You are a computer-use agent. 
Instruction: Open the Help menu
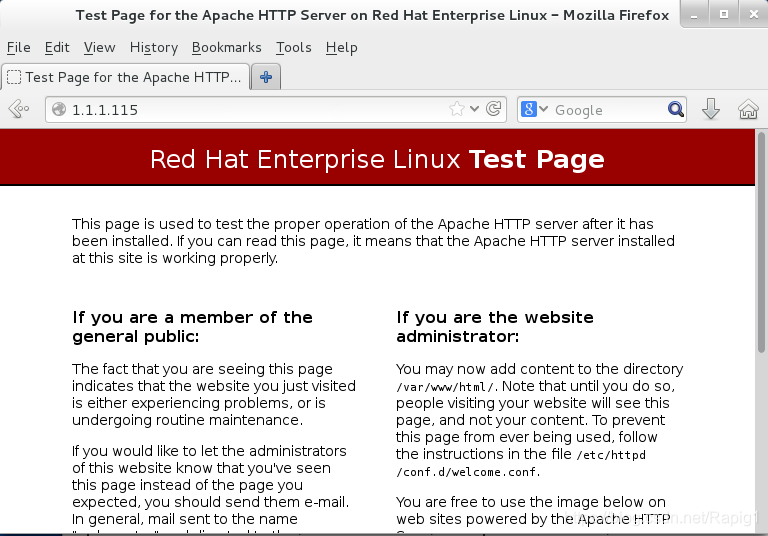click(341, 48)
